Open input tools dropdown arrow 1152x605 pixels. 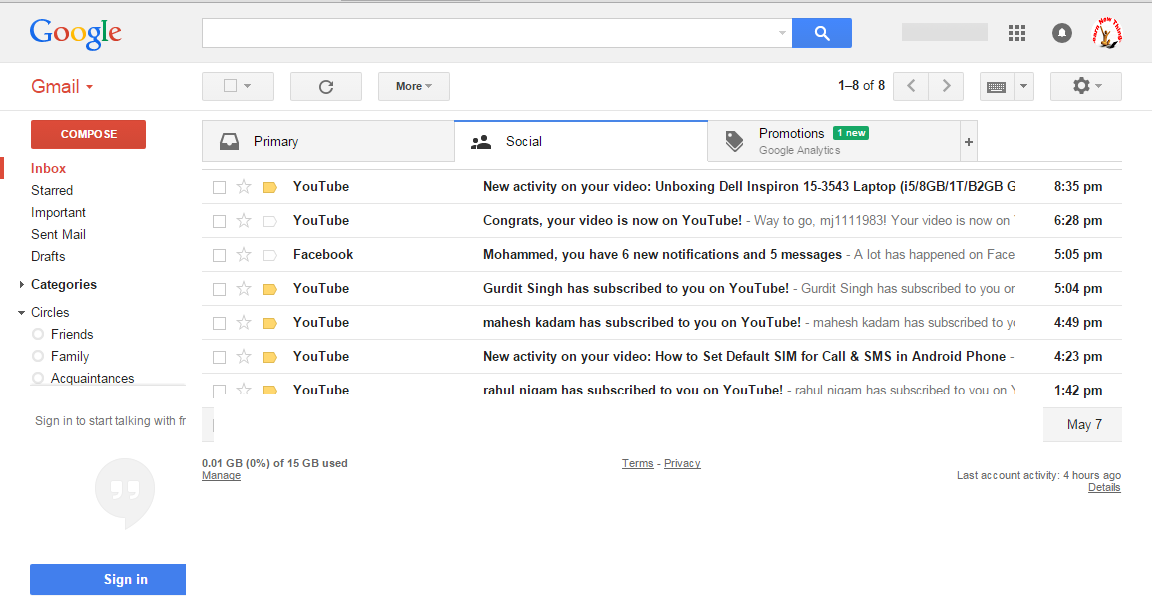pos(1023,87)
